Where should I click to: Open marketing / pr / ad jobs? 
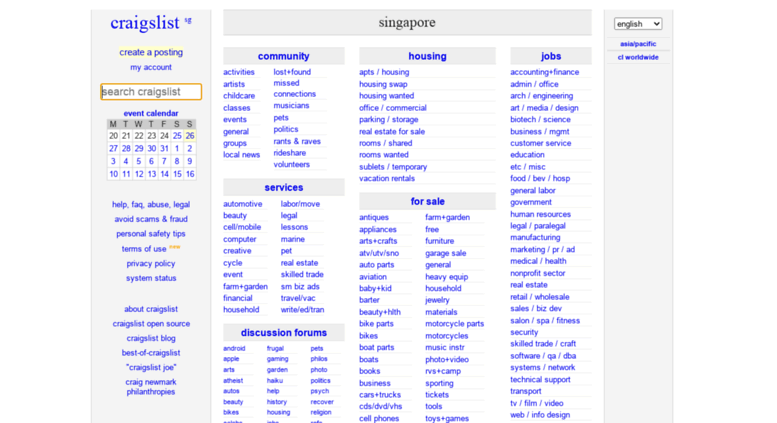(543, 250)
